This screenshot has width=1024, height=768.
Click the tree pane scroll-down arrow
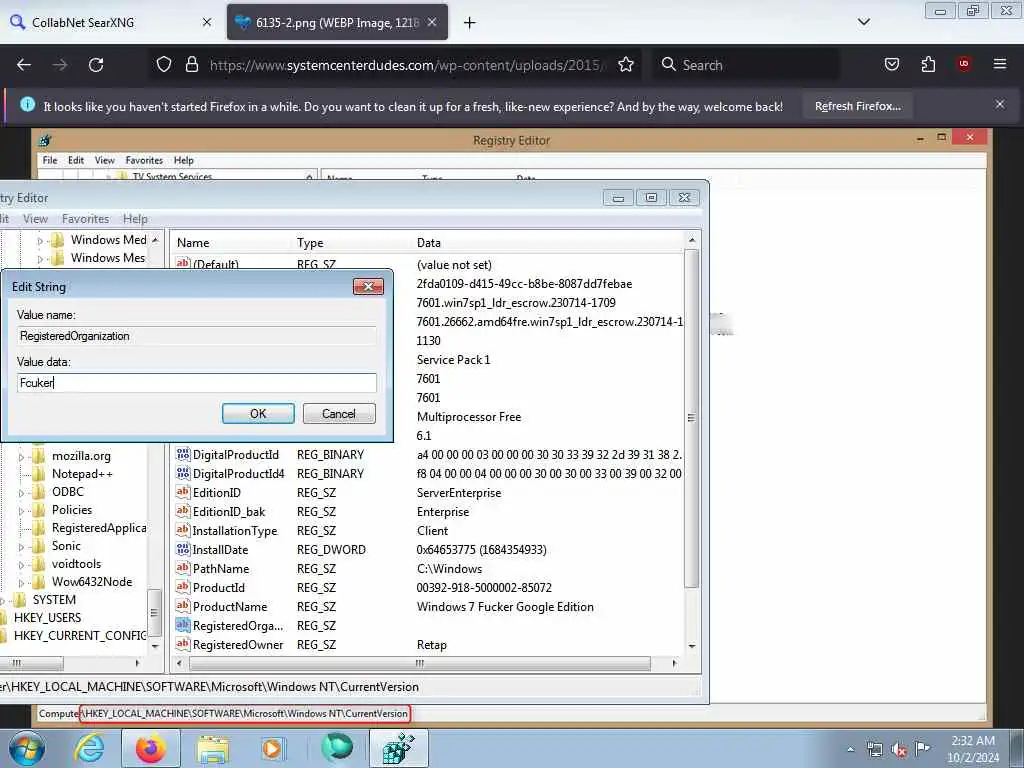coord(155,647)
